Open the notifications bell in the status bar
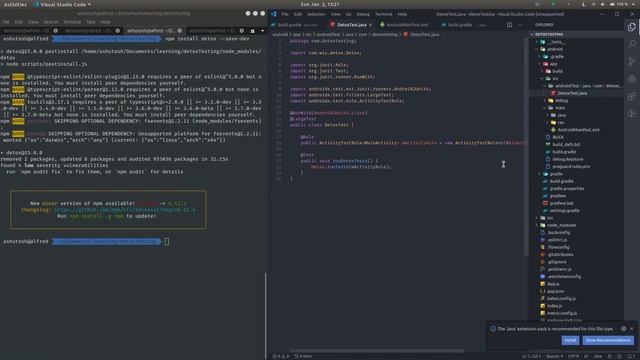The height and width of the screenshot is (360, 640). pos(629,356)
